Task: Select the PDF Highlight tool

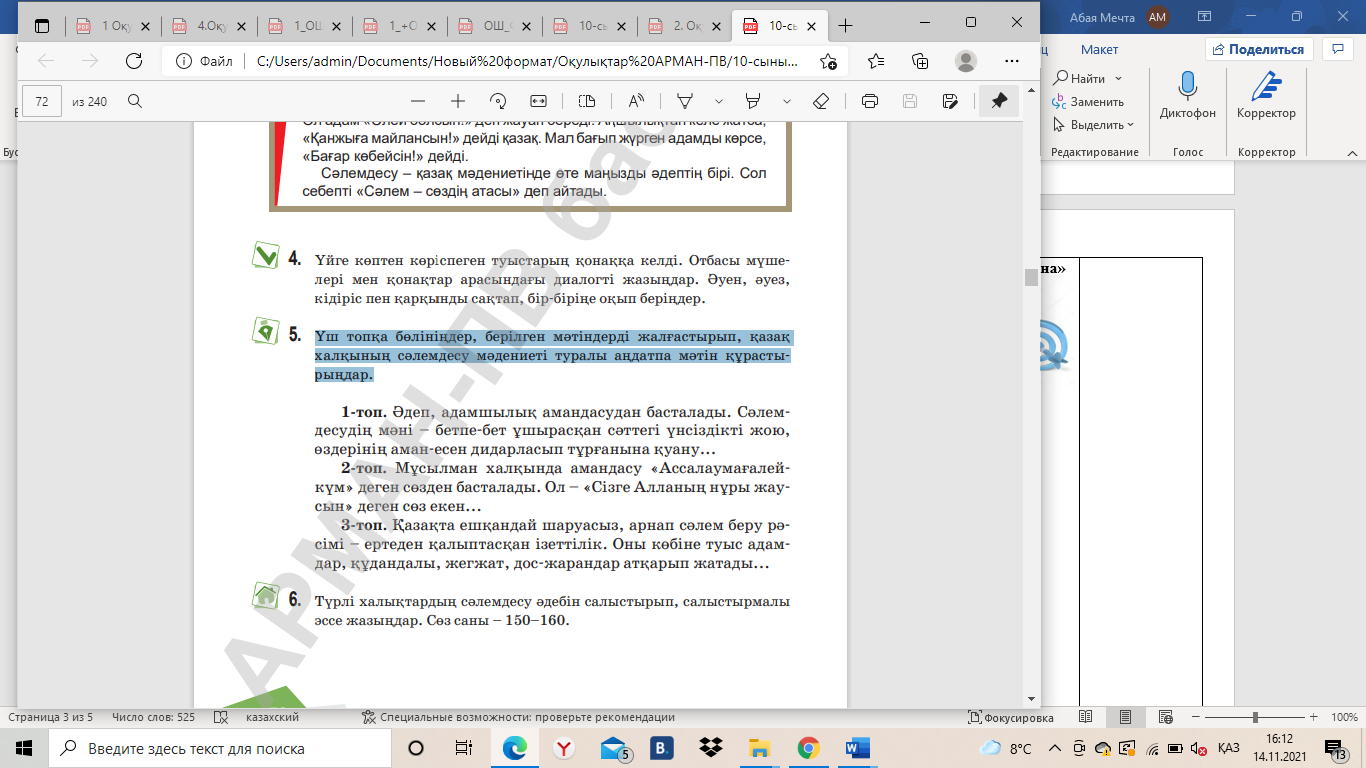Action: pos(754,101)
